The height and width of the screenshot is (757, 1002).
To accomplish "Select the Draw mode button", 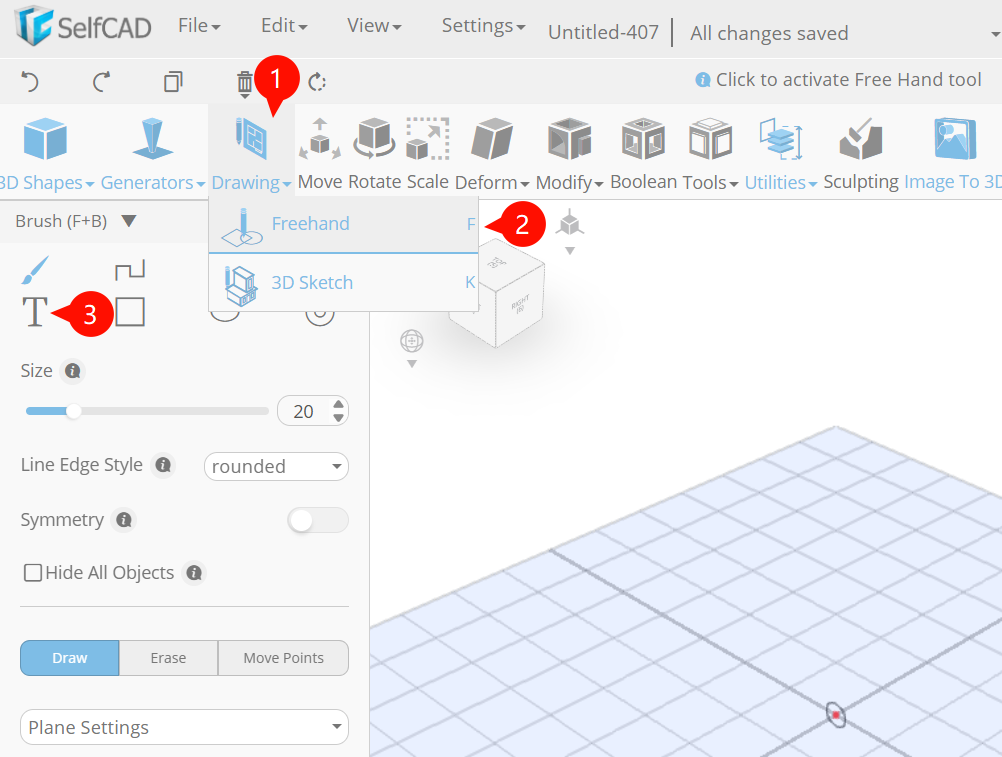I will click(x=70, y=658).
